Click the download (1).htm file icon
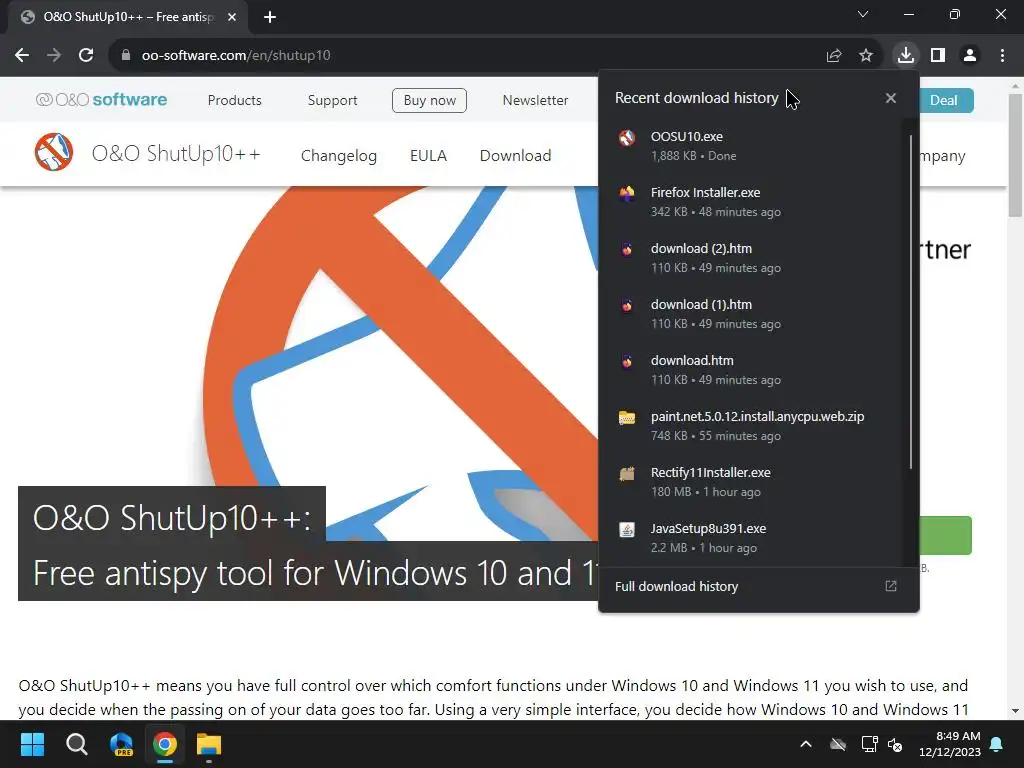Image resolution: width=1024 pixels, height=768 pixels. point(627,305)
